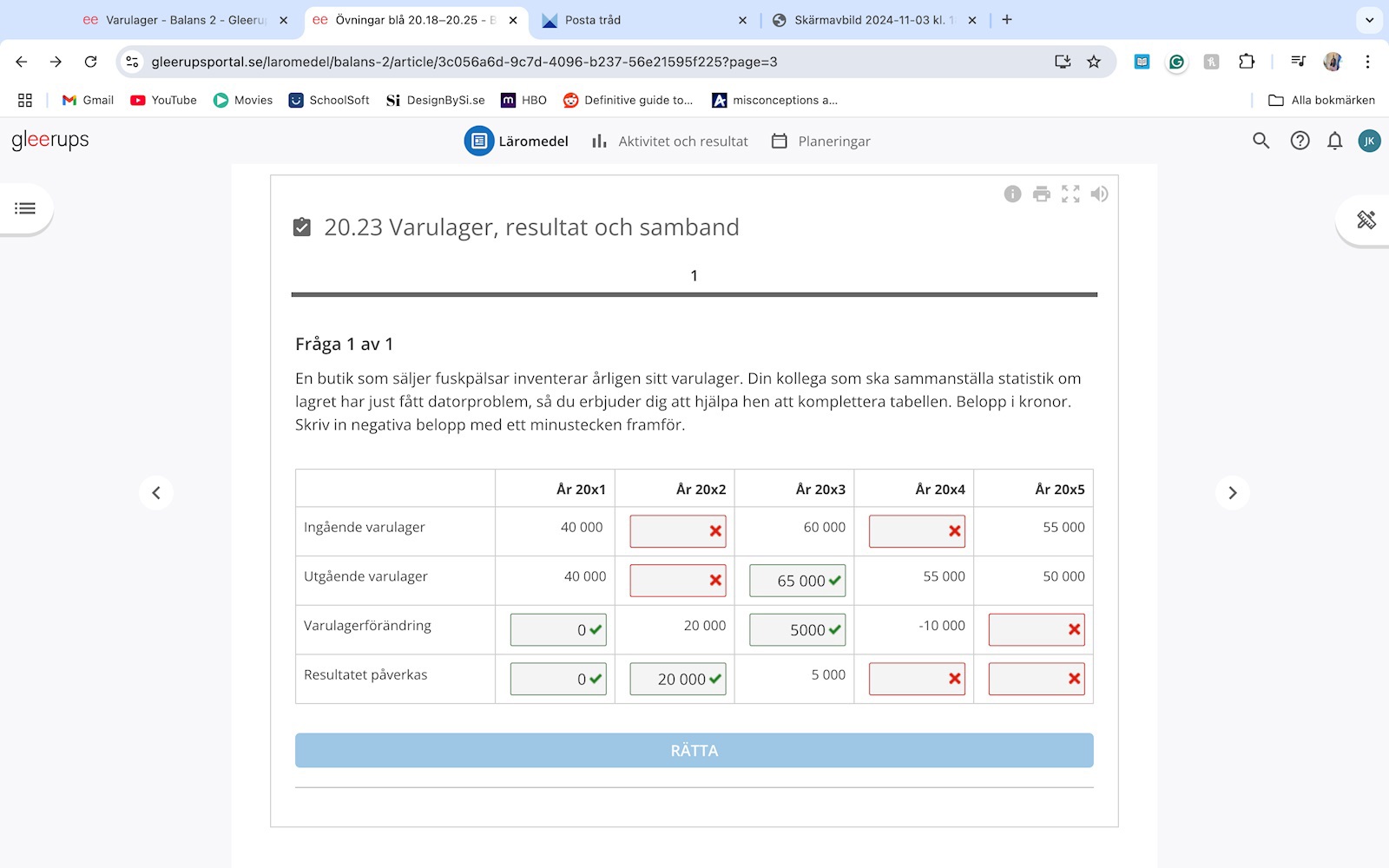The image size is (1389, 868).
Task: Select Ingående varulager field for År 20x2
Action: pyautogui.click(x=668, y=531)
